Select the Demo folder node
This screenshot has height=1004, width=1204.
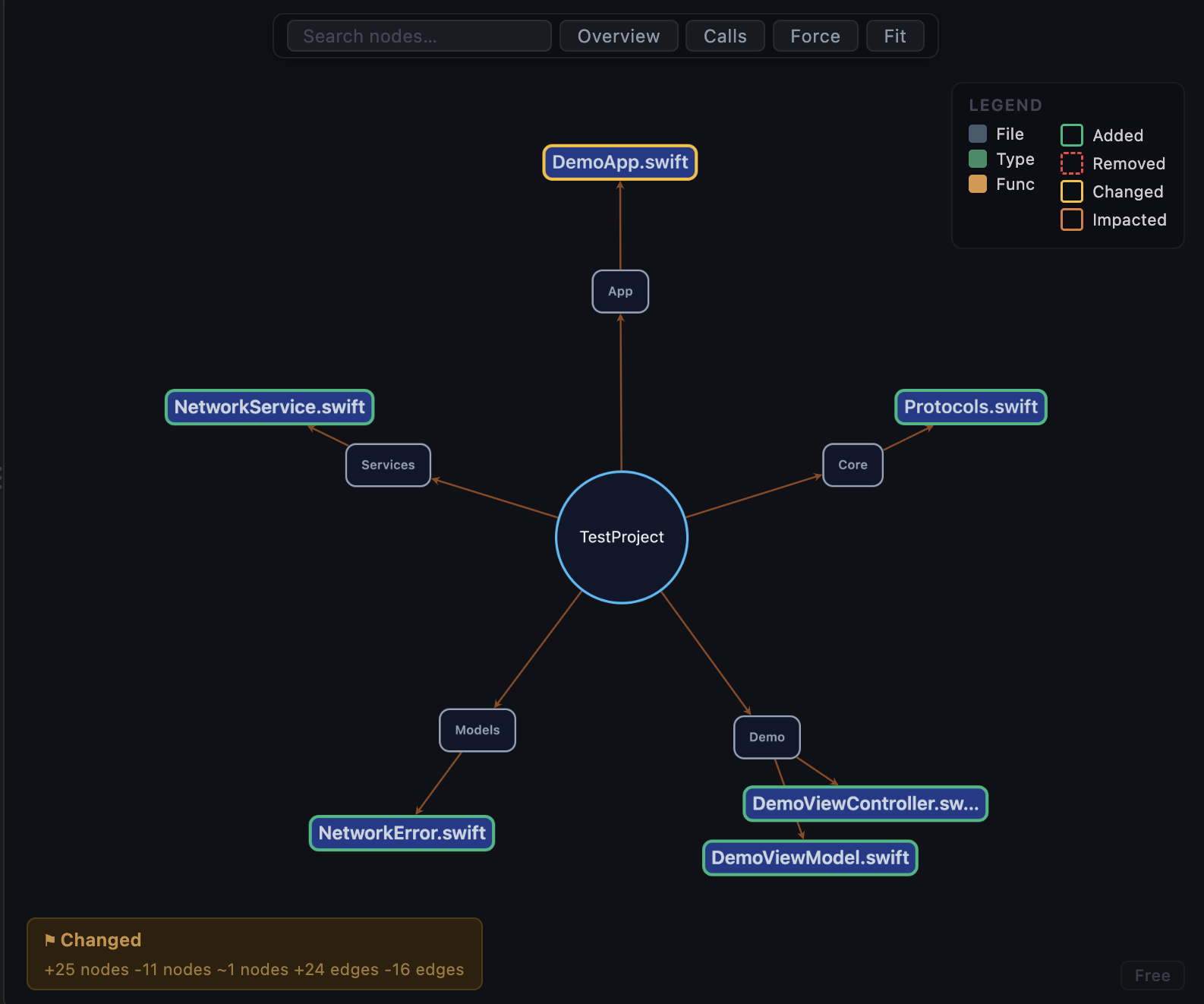767,737
